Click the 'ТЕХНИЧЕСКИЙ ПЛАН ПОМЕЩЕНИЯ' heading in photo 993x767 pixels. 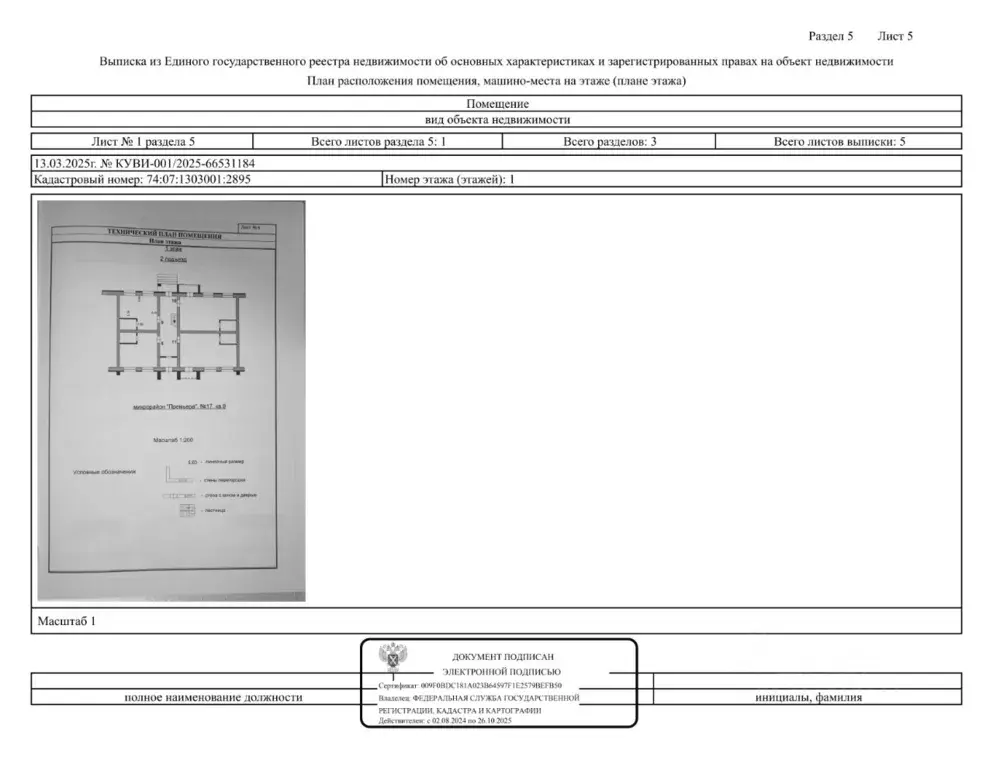(165, 234)
